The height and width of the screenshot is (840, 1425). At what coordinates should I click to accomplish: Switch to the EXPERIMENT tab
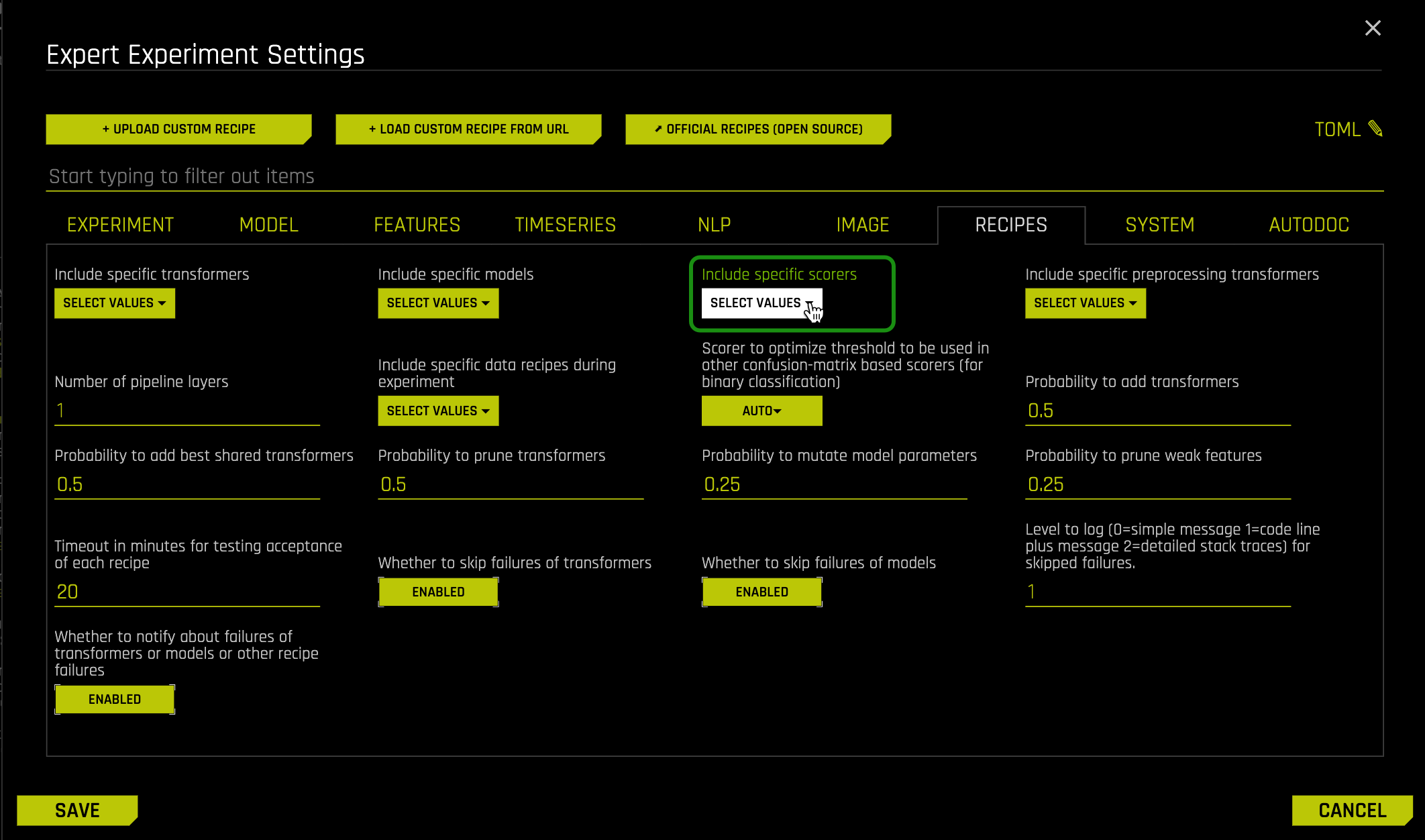pyautogui.click(x=120, y=225)
